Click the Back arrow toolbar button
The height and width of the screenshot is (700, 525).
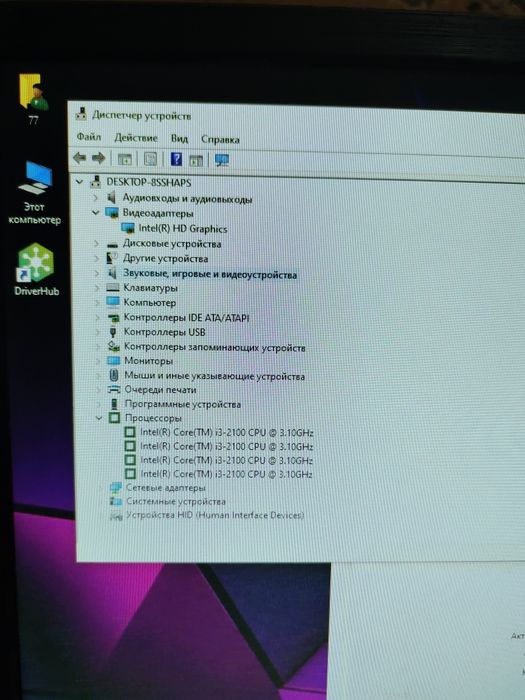click(79, 158)
